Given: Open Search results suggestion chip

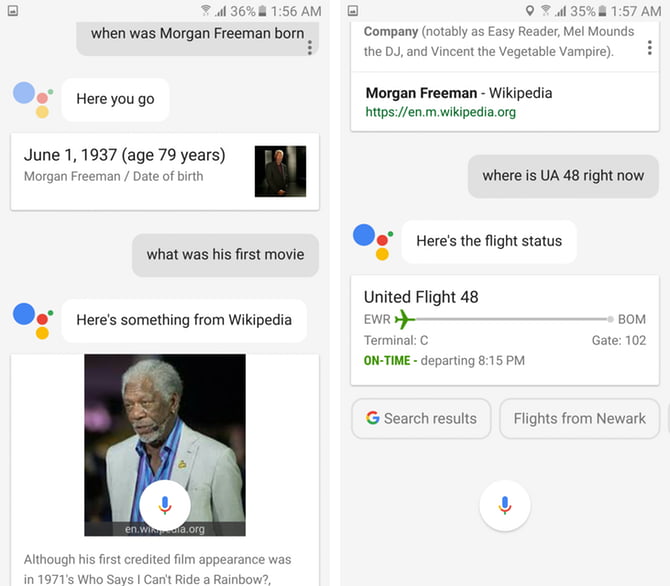Looking at the screenshot, I should [x=421, y=418].
